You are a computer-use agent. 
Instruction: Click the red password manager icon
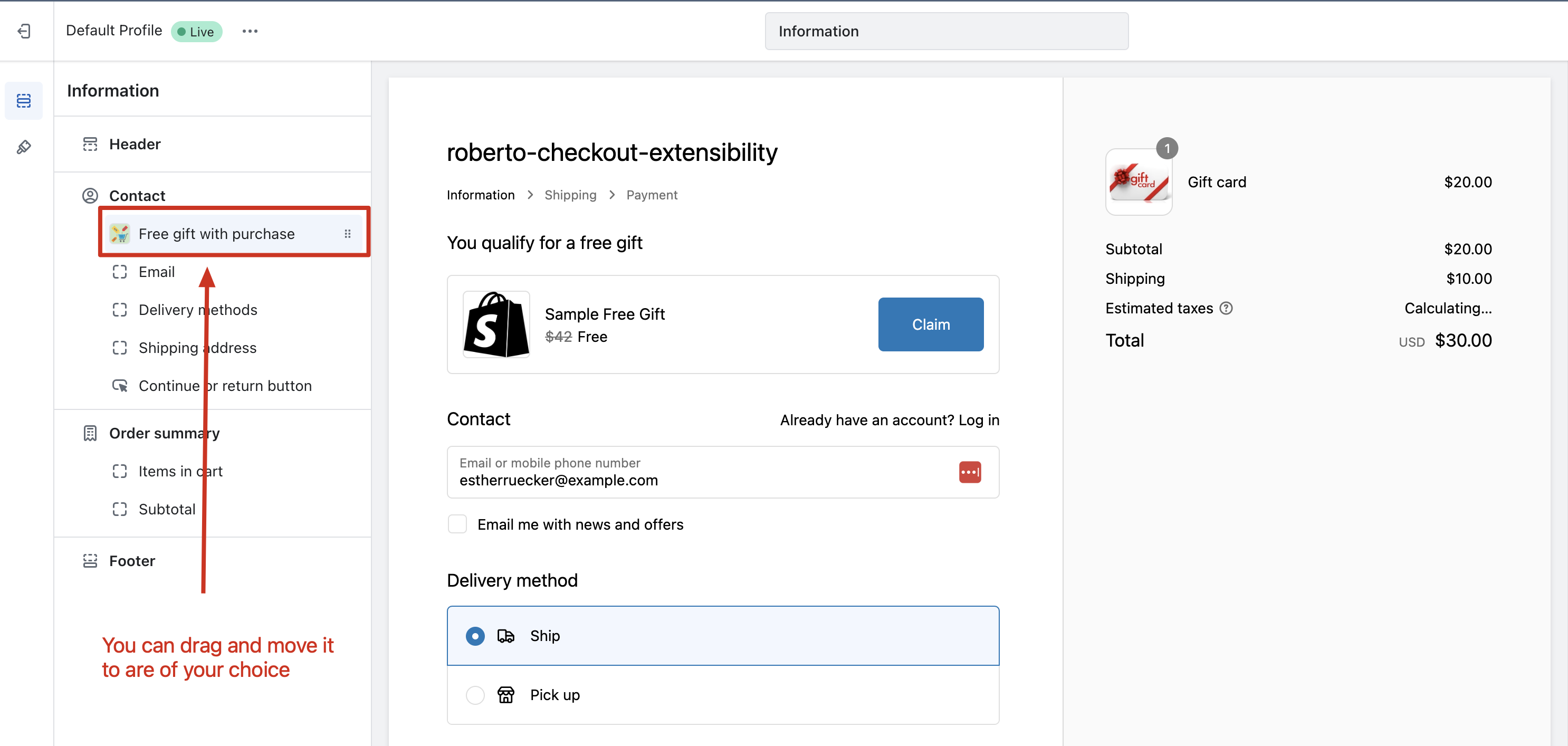click(970, 472)
